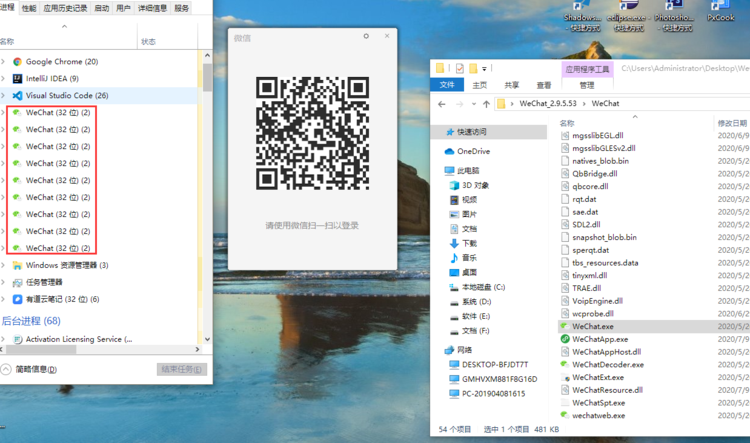The width and height of the screenshot is (750, 443).
Task: Open WeChat login window settings gear
Action: [366, 36]
